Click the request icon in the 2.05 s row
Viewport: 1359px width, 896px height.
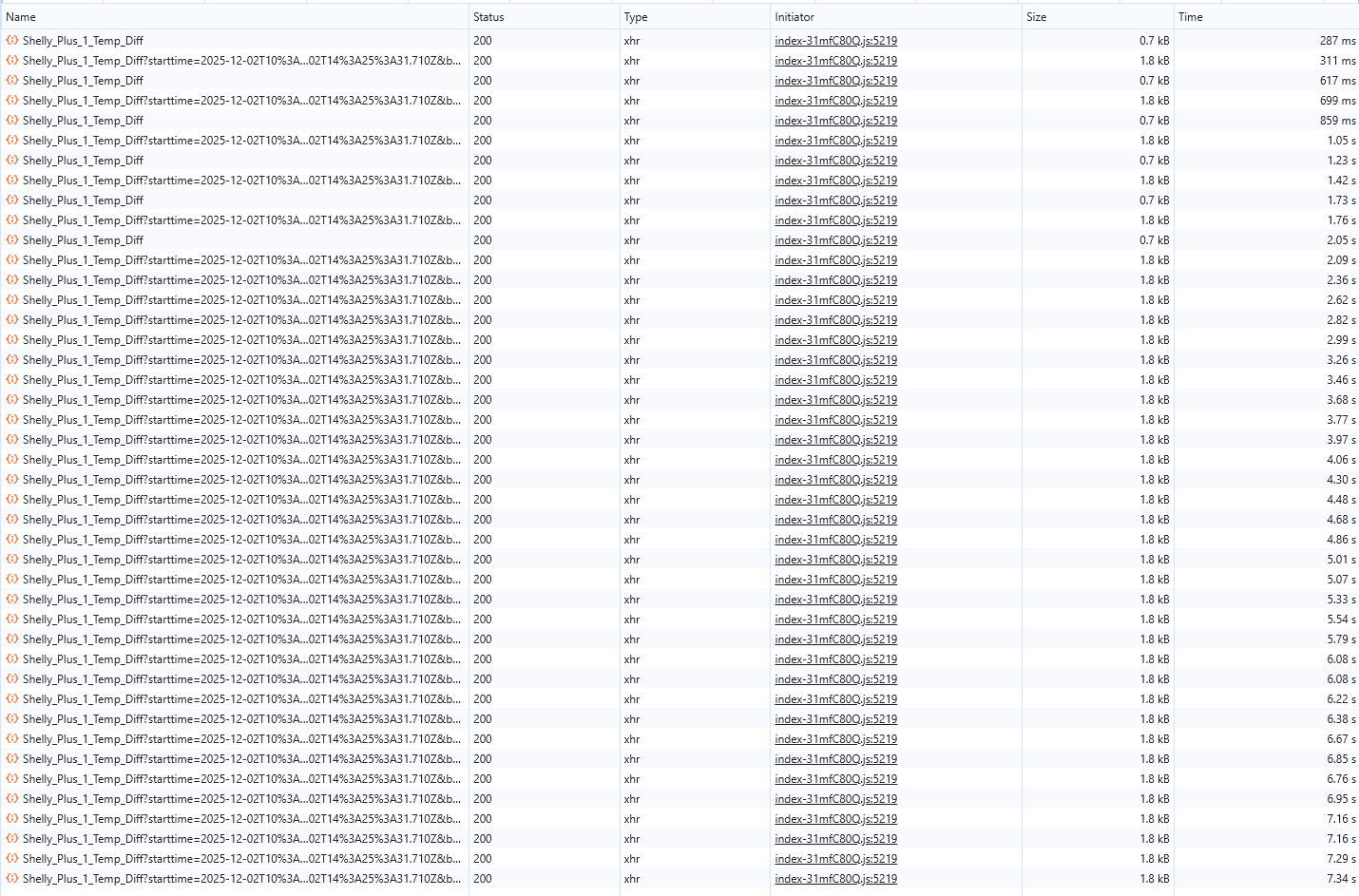(12, 240)
